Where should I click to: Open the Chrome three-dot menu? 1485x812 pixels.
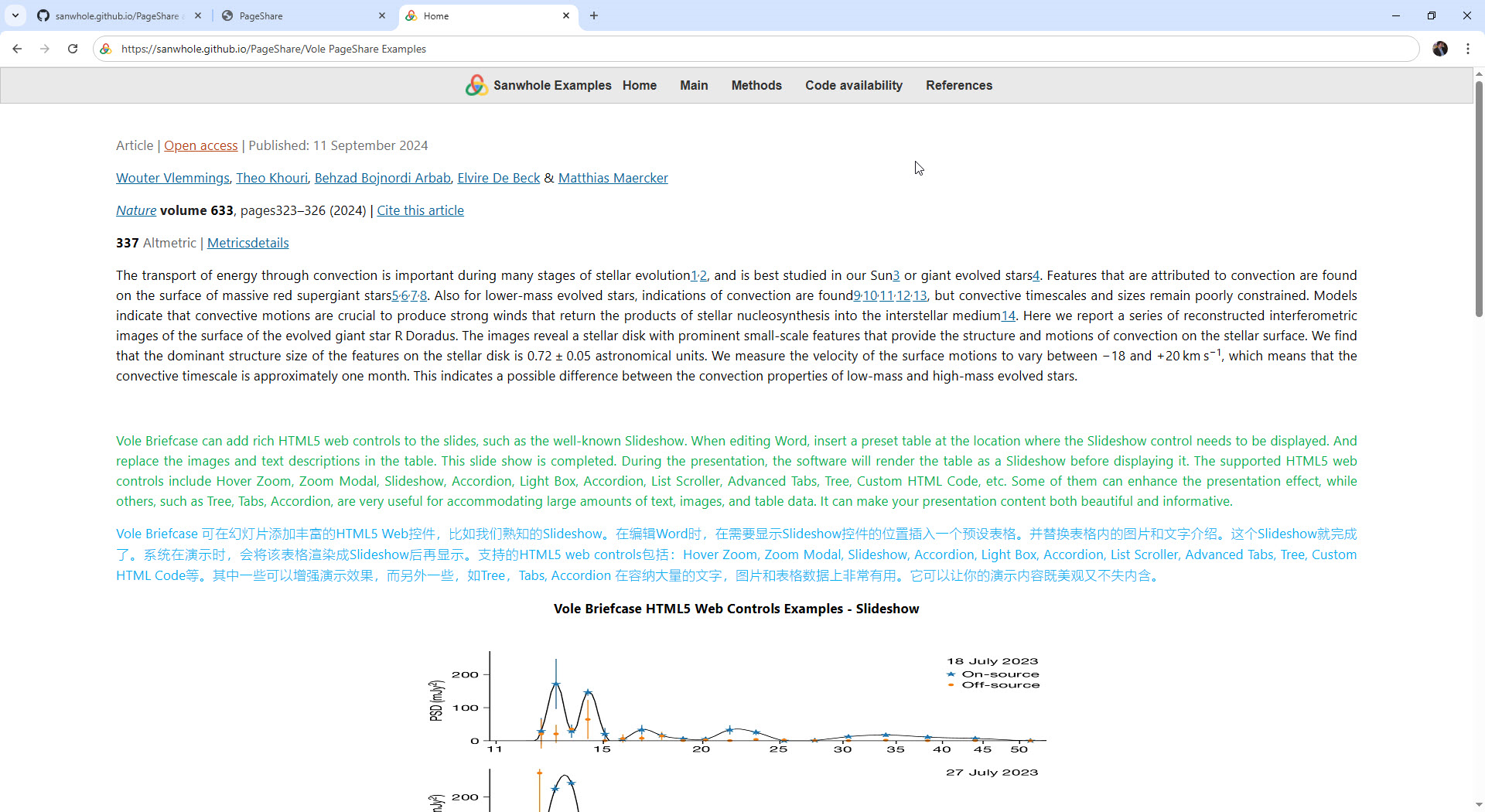tap(1467, 49)
